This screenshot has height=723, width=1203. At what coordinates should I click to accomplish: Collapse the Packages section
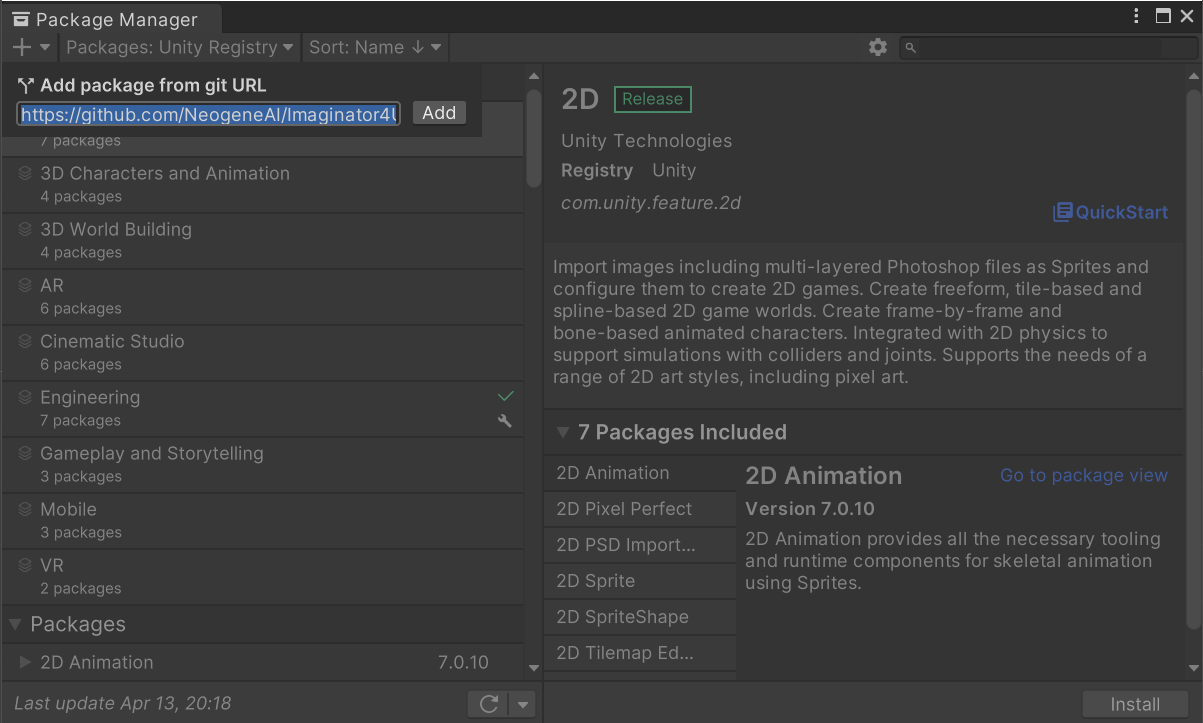point(15,624)
